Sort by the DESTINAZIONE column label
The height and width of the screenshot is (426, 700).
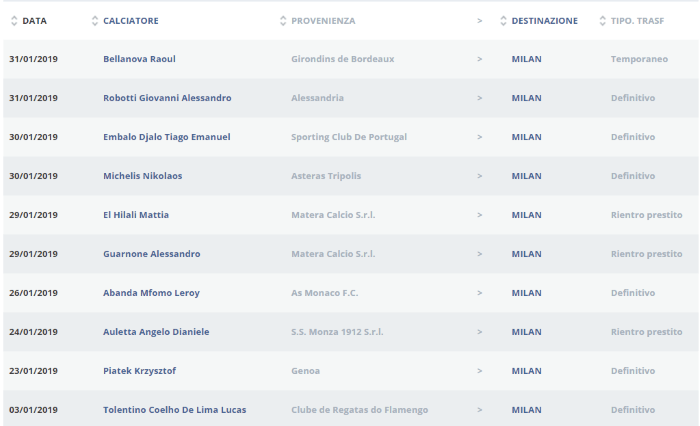544,21
